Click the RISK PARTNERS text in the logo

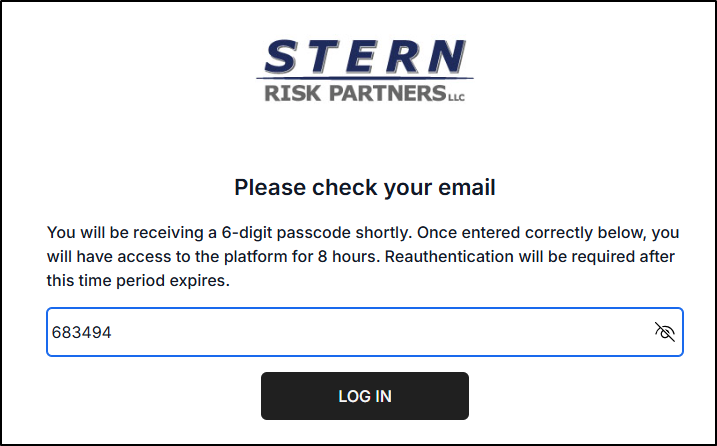(355, 93)
